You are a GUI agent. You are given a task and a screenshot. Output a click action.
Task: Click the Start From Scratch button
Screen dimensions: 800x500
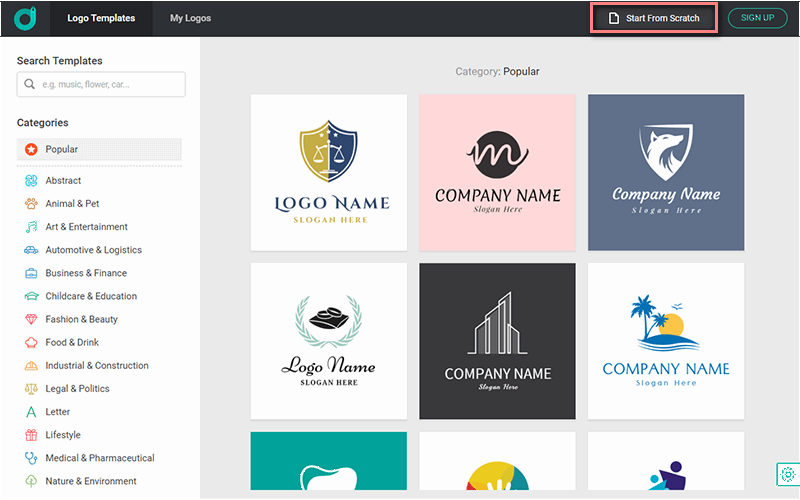click(654, 18)
